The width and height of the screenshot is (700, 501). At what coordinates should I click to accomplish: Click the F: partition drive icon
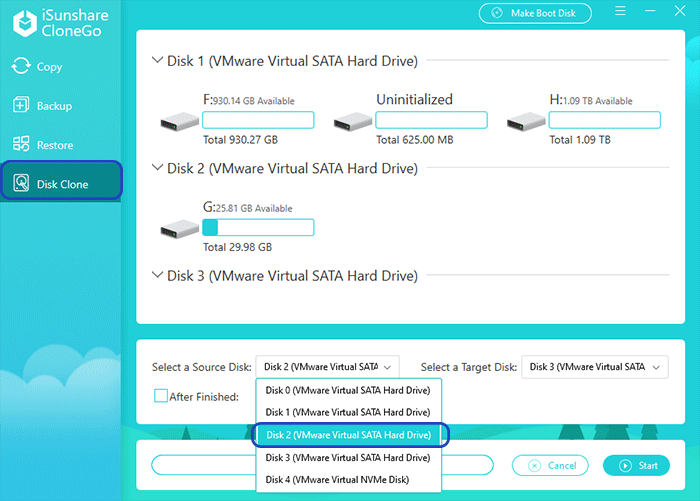coord(179,122)
